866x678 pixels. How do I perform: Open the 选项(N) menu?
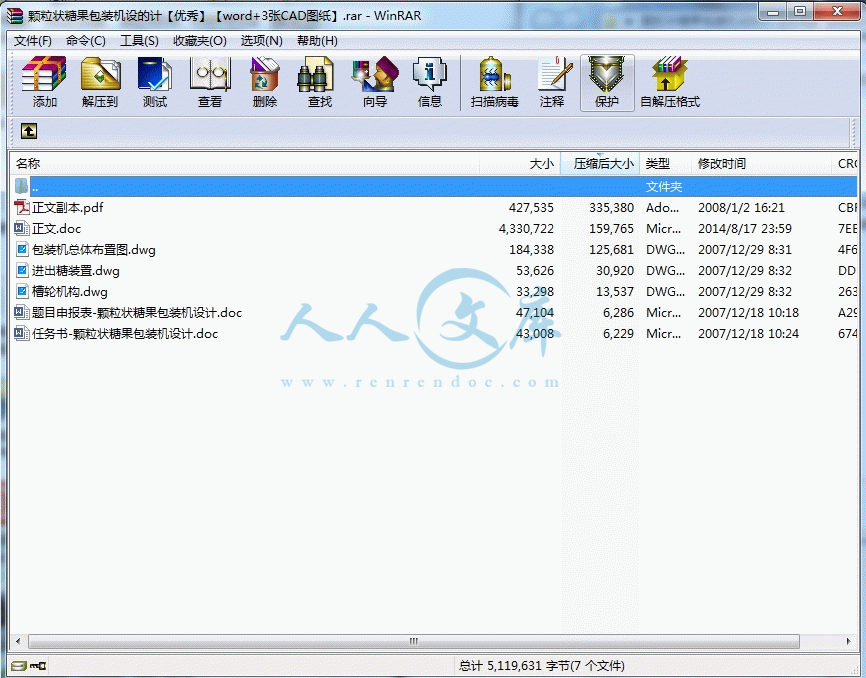261,41
